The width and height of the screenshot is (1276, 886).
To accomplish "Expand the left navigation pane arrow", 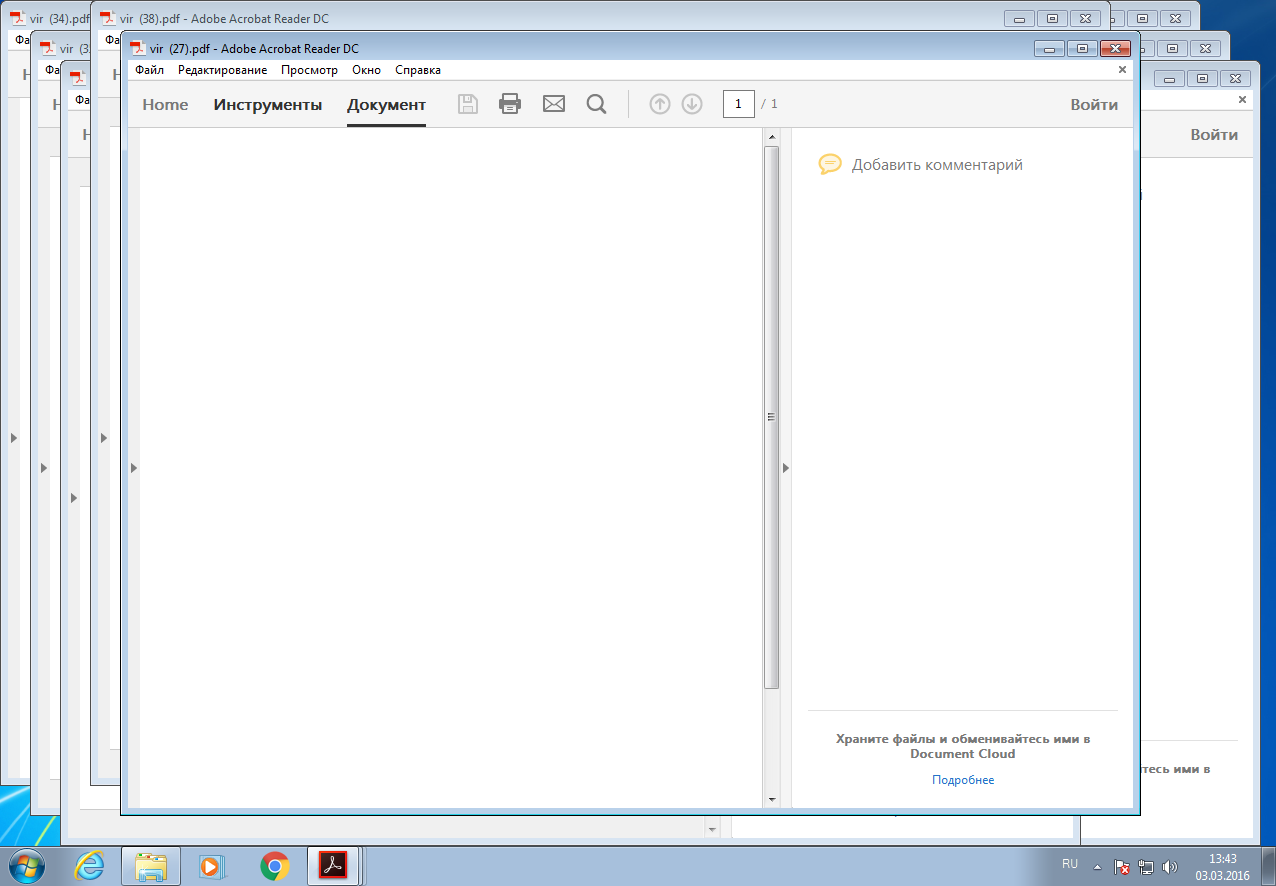I will pyautogui.click(x=134, y=467).
